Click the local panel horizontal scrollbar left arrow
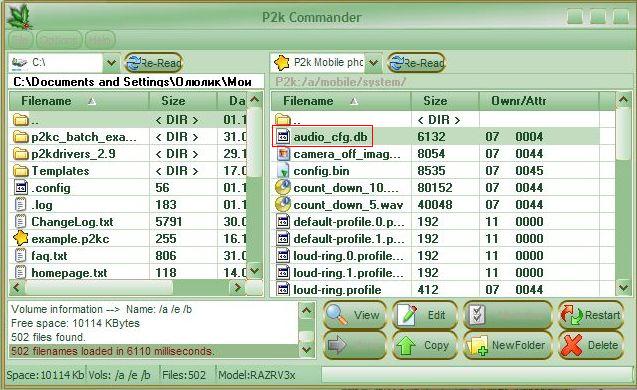 coord(17,288)
